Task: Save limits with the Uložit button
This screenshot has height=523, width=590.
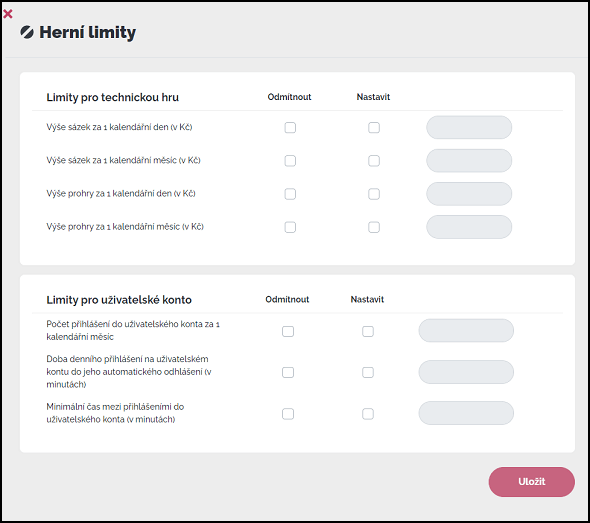Action: [x=531, y=482]
